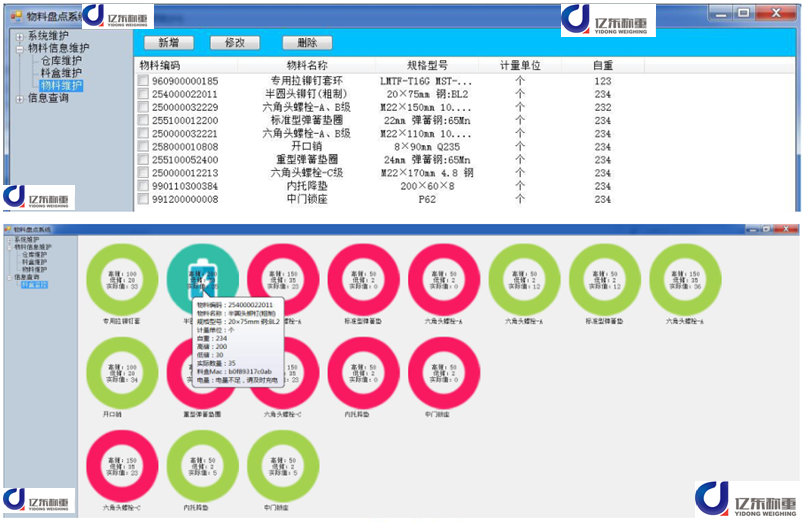Check the box for material 960900000185

pos(143,81)
